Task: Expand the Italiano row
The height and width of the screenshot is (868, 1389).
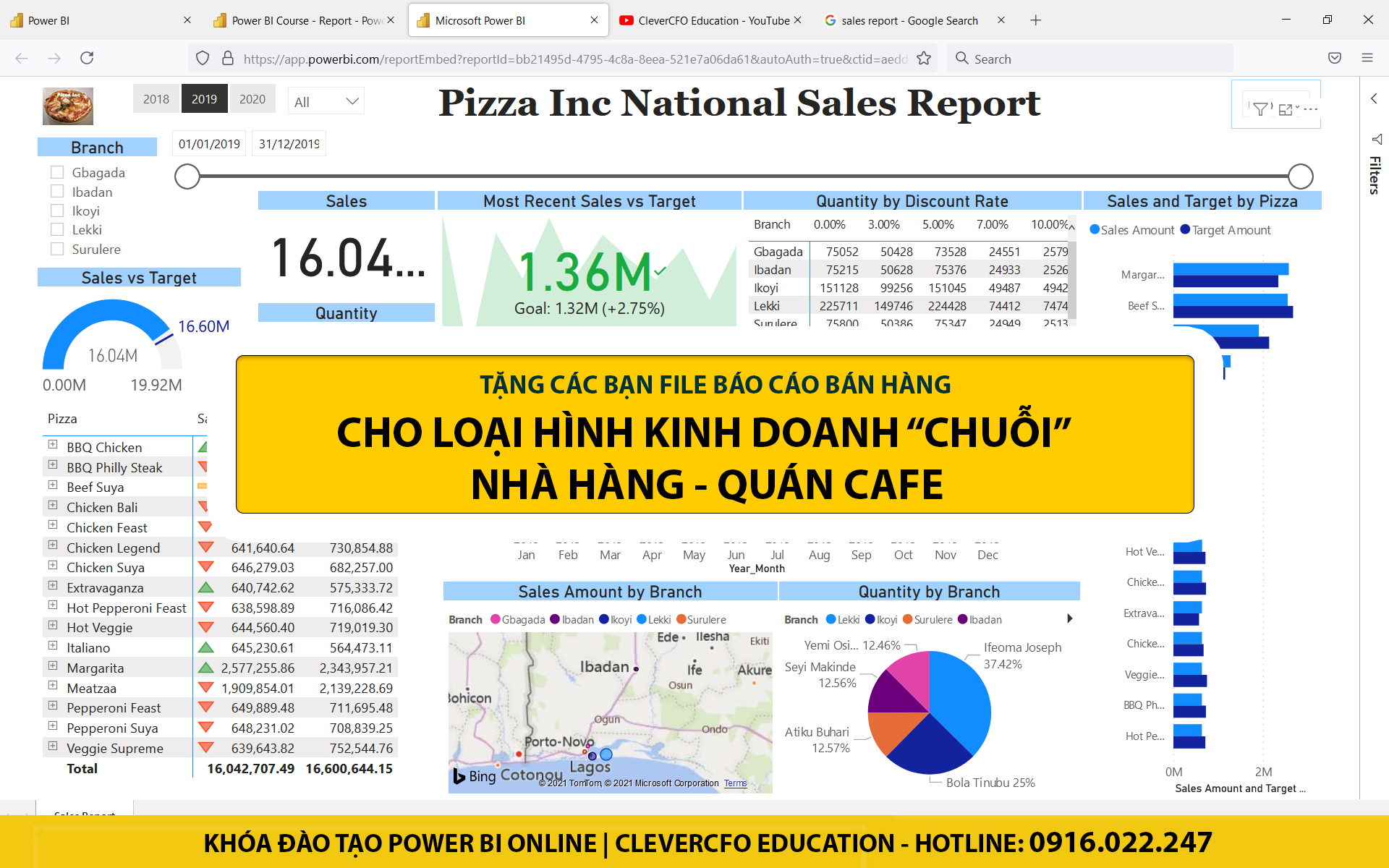Action: (53, 645)
